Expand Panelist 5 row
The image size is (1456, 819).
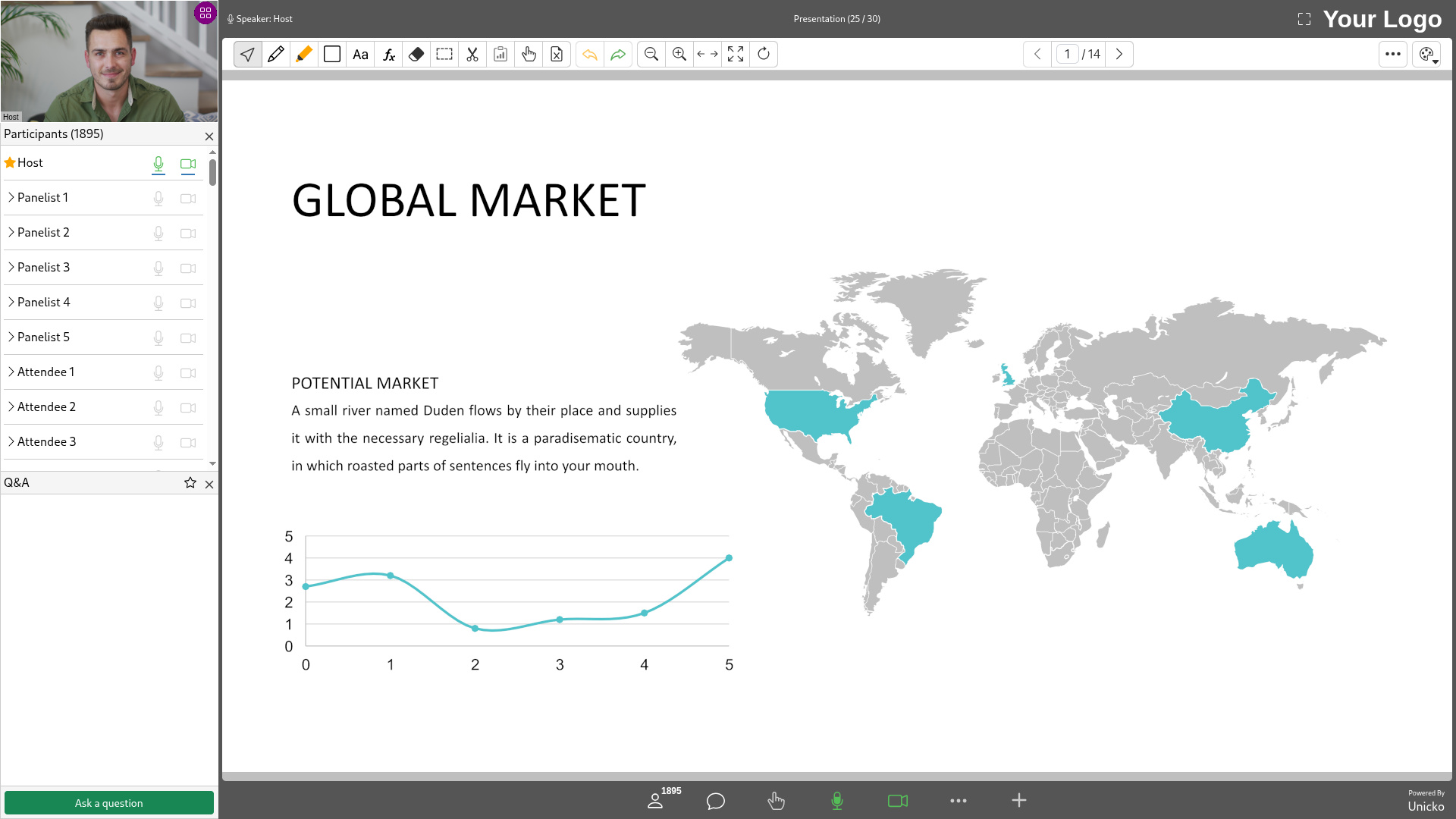pyautogui.click(x=11, y=337)
